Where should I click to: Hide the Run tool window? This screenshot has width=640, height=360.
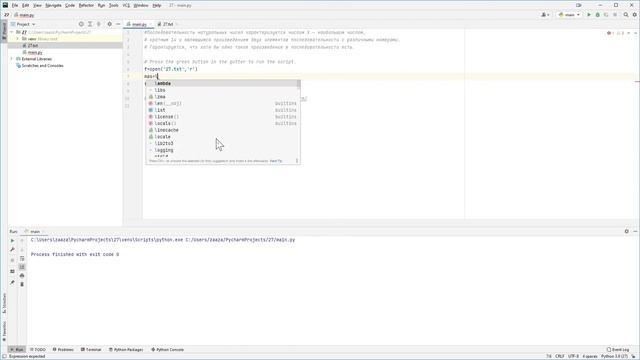pos(635,231)
